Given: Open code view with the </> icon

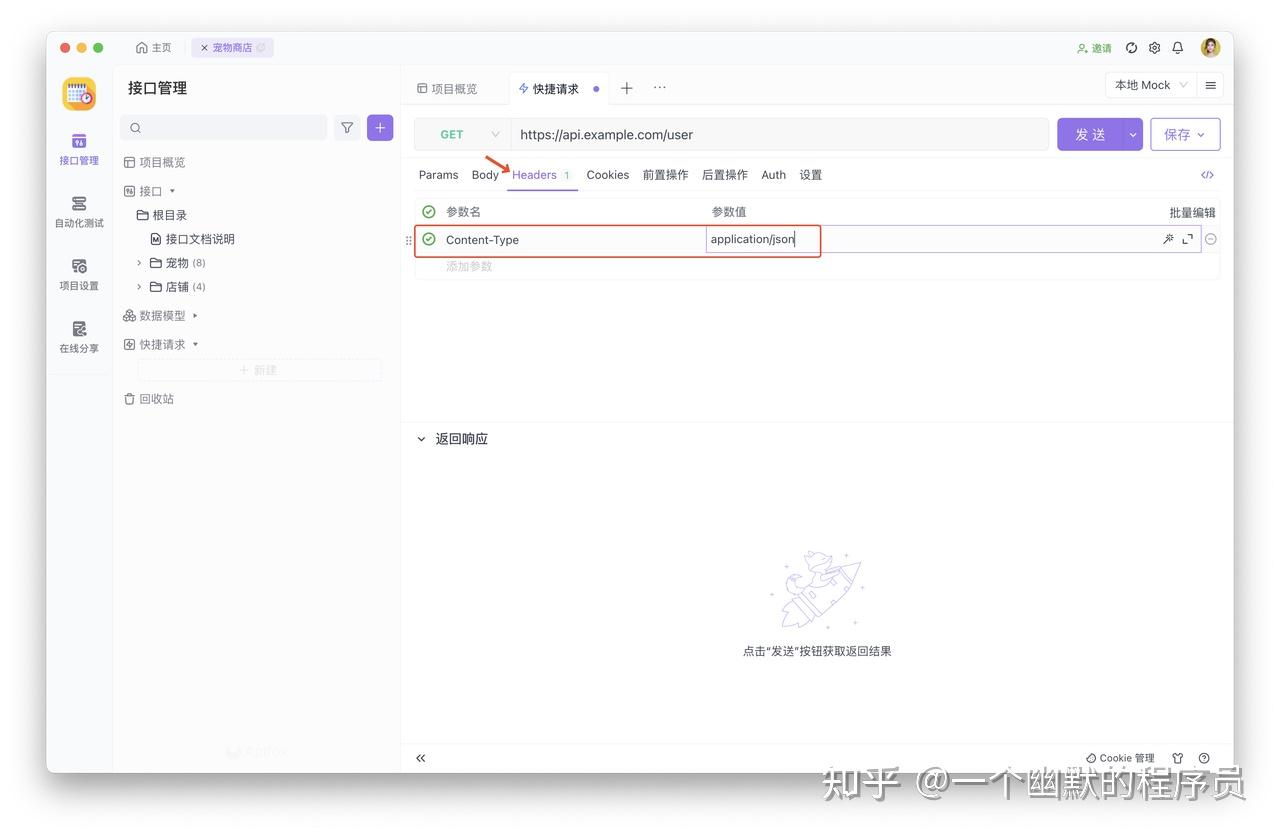Looking at the screenshot, I should click(x=1207, y=174).
